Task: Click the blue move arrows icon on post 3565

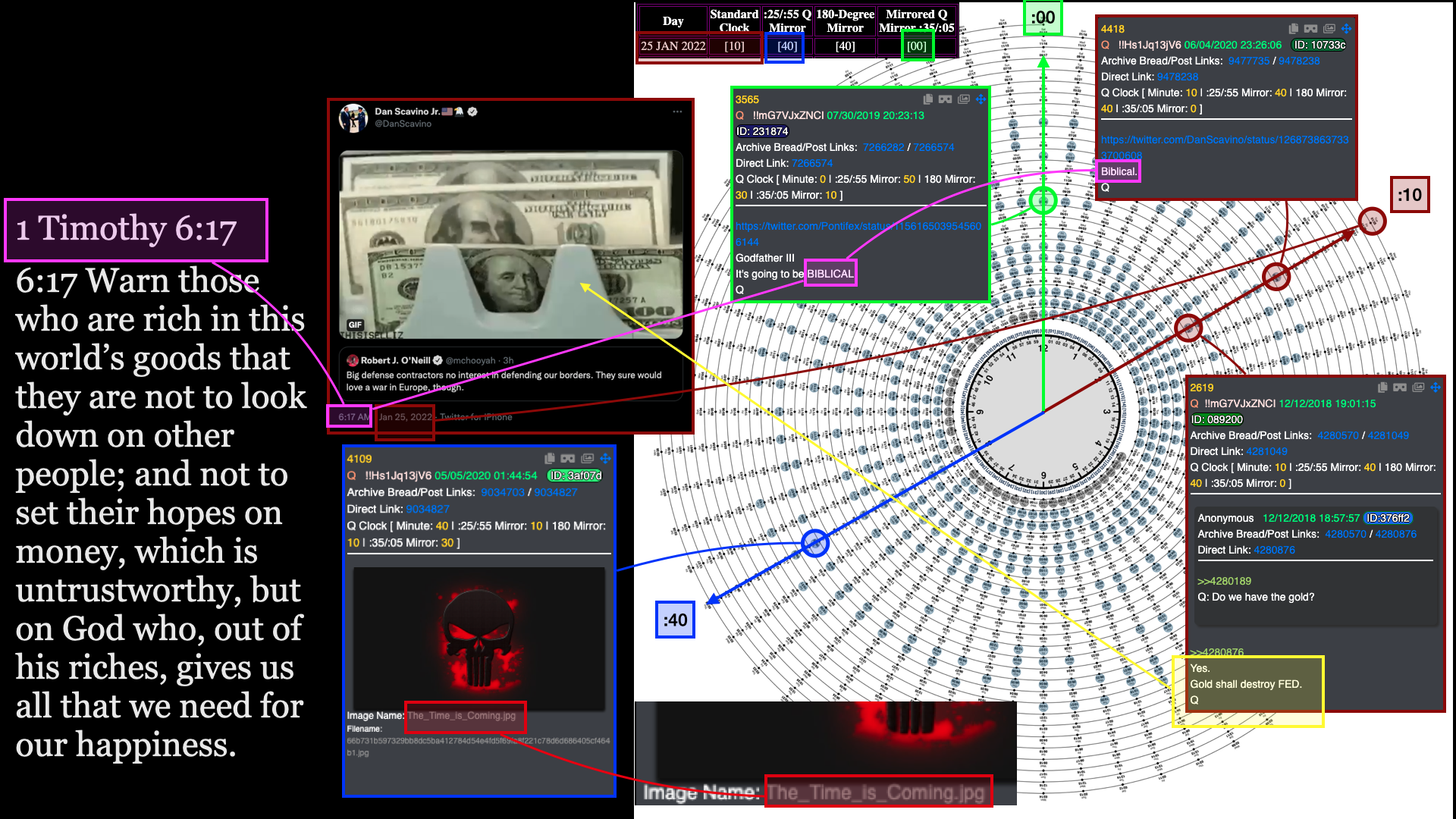Action: pos(981,99)
